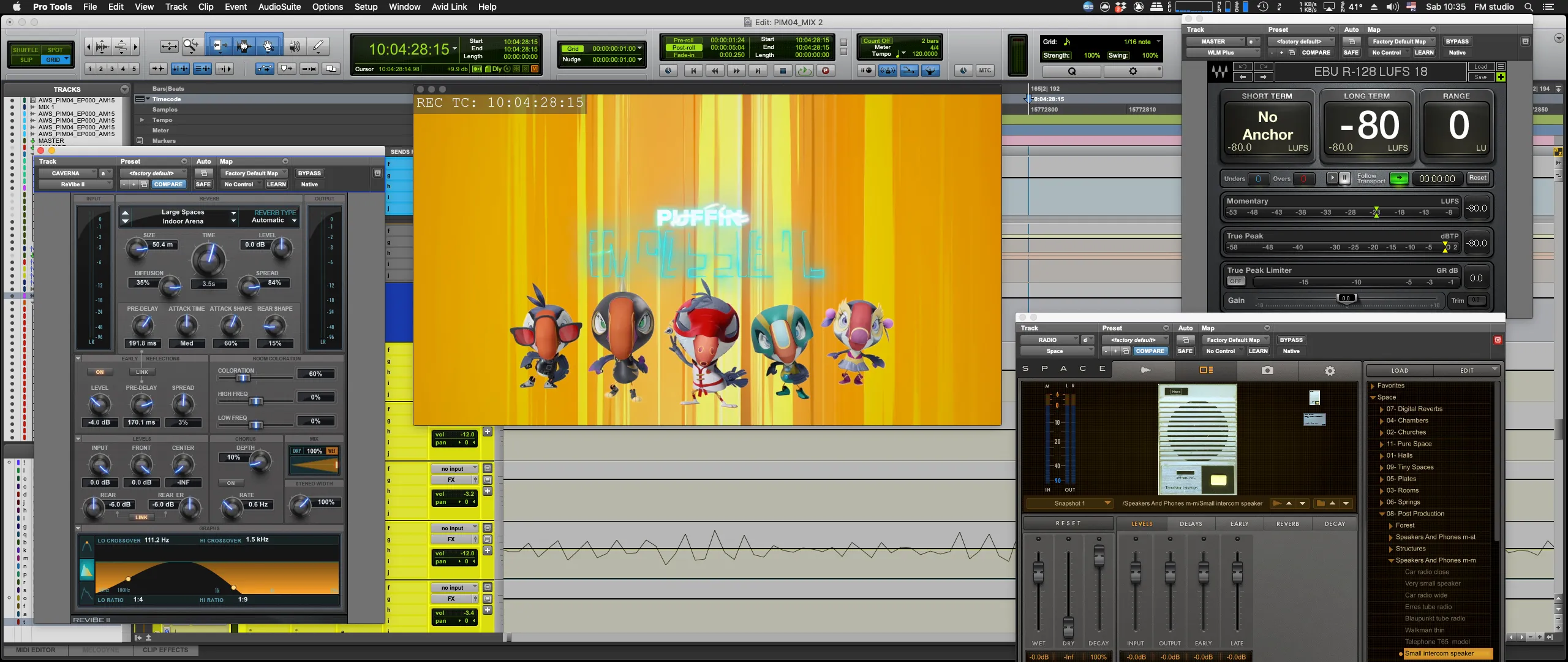This screenshot has width=1568, height=662.
Task: Select the Selector waveform tool
Action: coord(243,46)
